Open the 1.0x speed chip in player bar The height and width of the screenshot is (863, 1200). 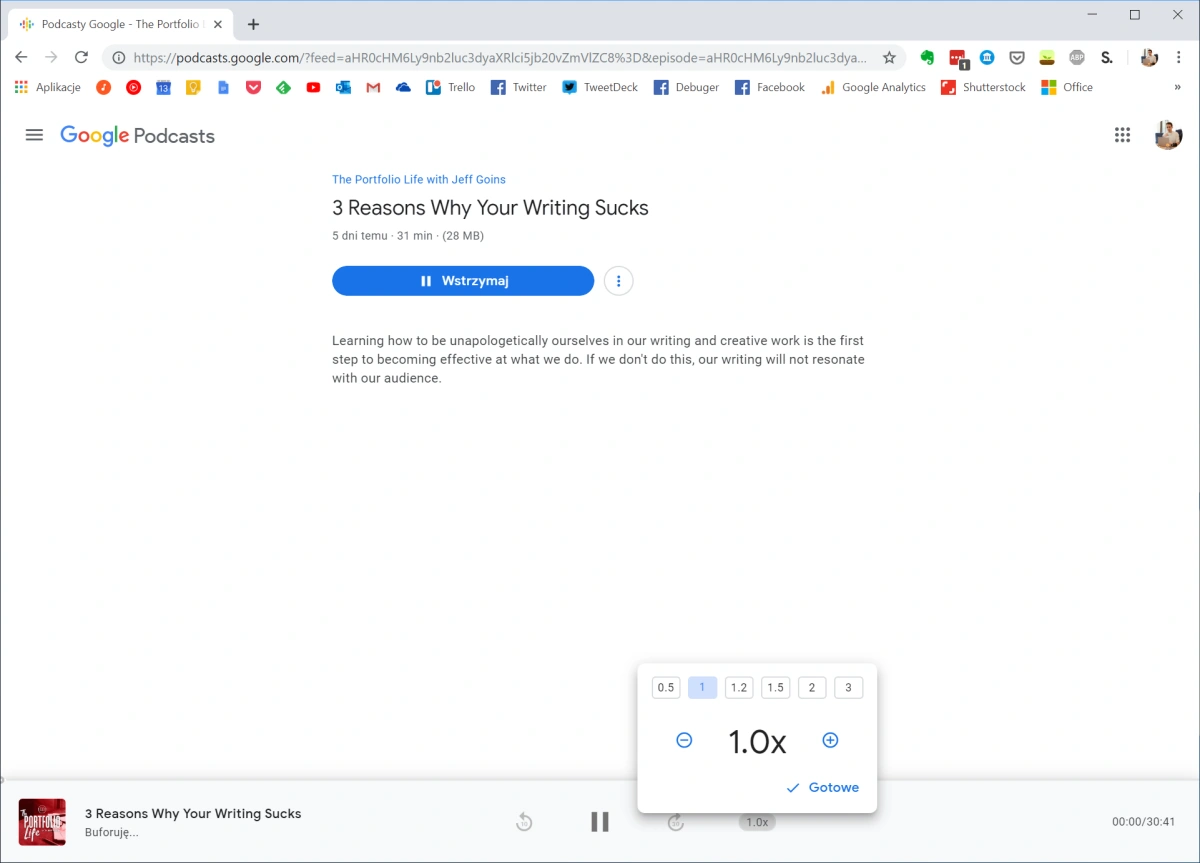click(757, 822)
